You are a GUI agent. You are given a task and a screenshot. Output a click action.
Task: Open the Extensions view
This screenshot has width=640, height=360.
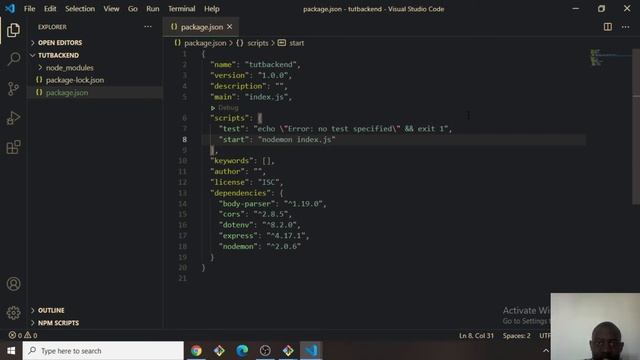click(x=13, y=147)
